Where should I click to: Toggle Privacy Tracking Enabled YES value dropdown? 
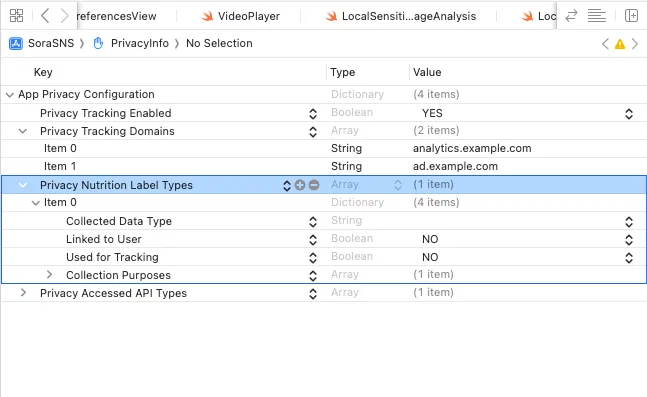tap(629, 113)
